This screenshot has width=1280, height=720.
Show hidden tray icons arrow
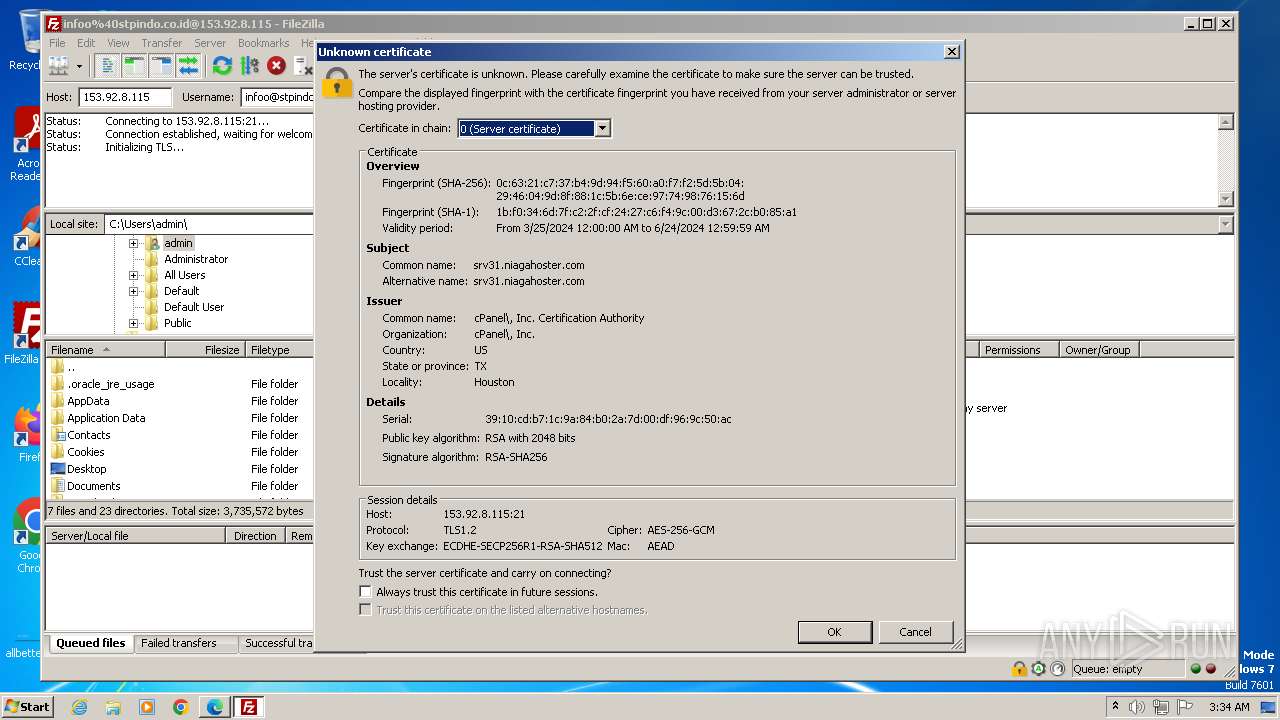(1113, 707)
